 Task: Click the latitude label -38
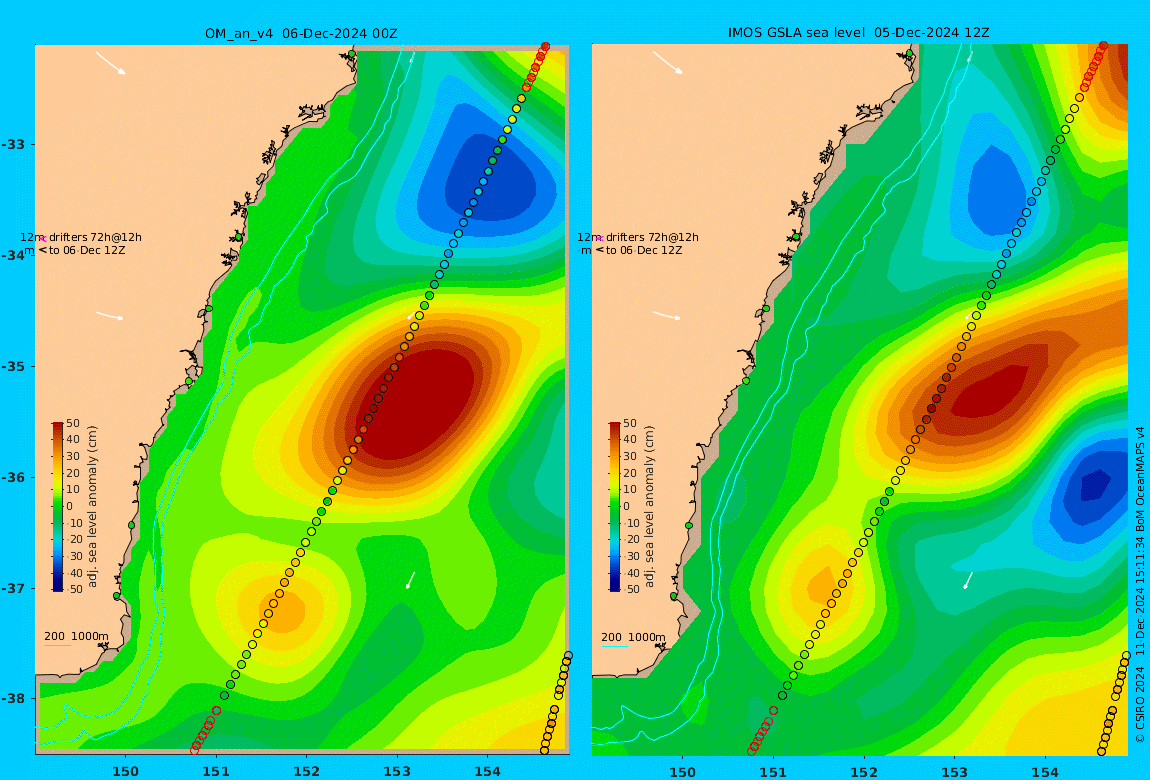pyautogui.click(x=15, y=699)
